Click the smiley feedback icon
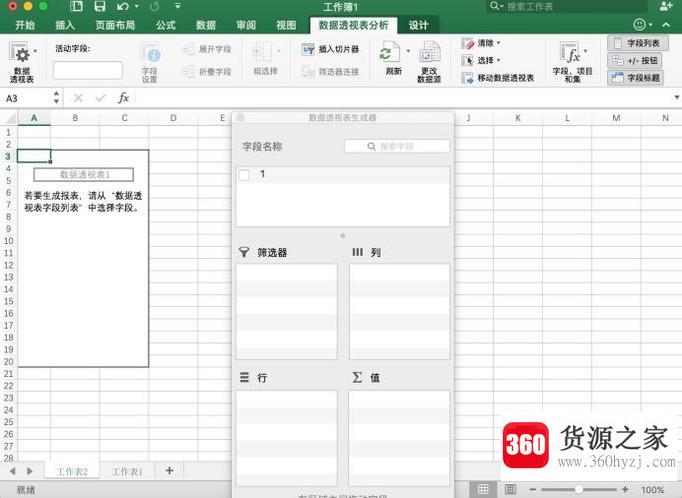The image size is (682, 498). coord(639,24)
